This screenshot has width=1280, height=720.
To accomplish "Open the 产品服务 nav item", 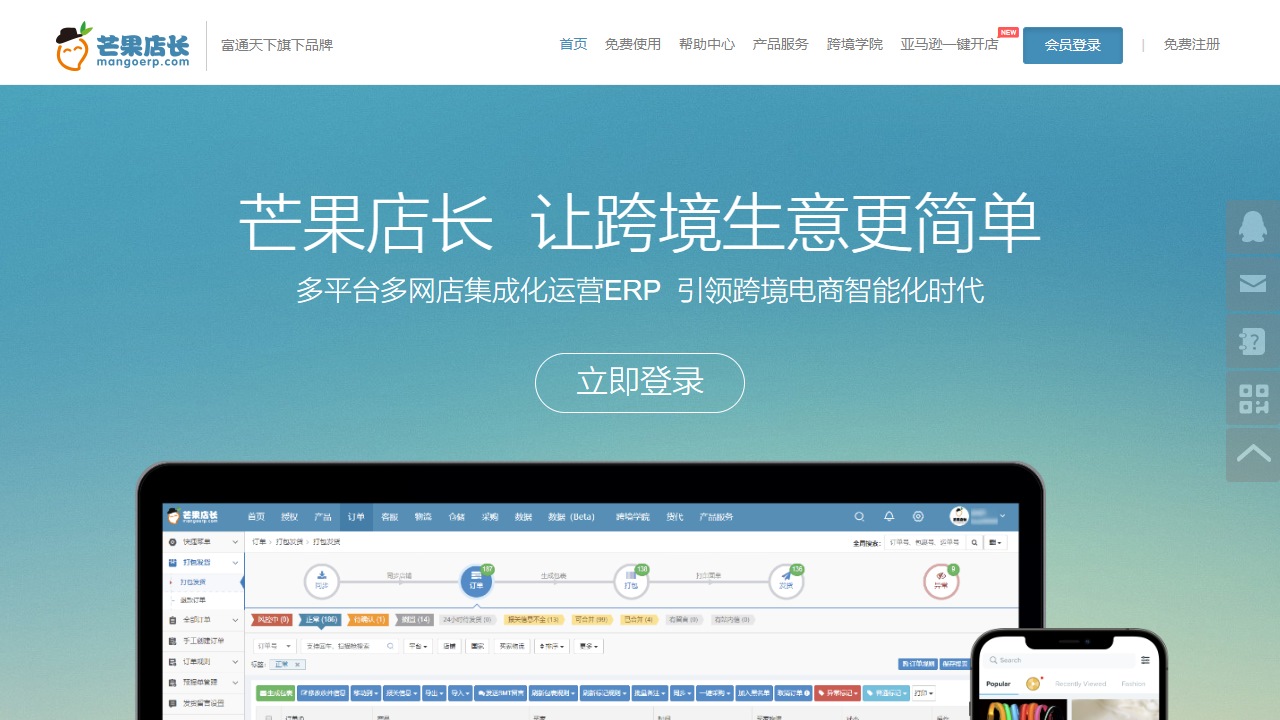I will coord(781,45).
